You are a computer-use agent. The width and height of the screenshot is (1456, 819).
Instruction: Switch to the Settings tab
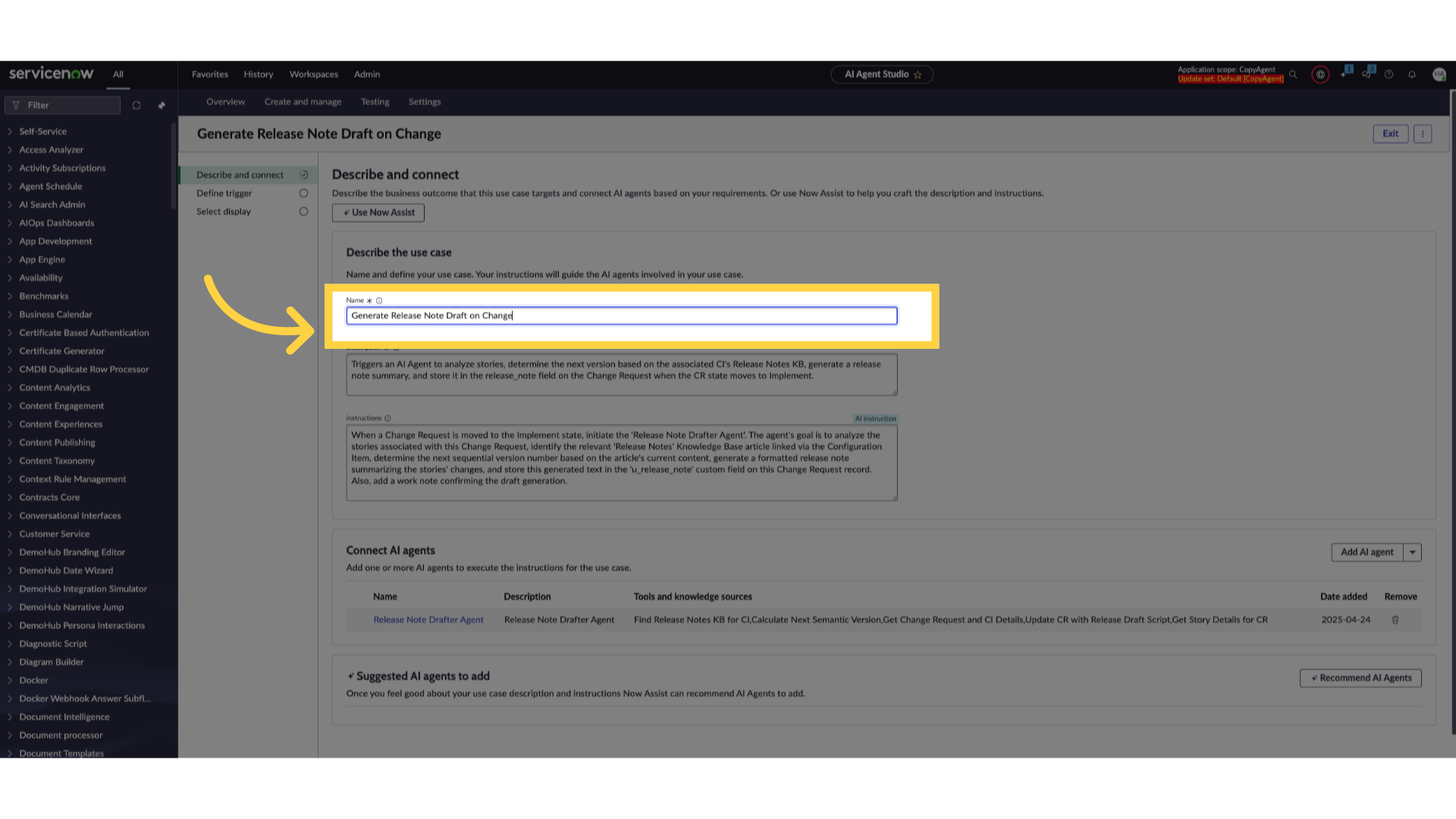coord(425,102)
